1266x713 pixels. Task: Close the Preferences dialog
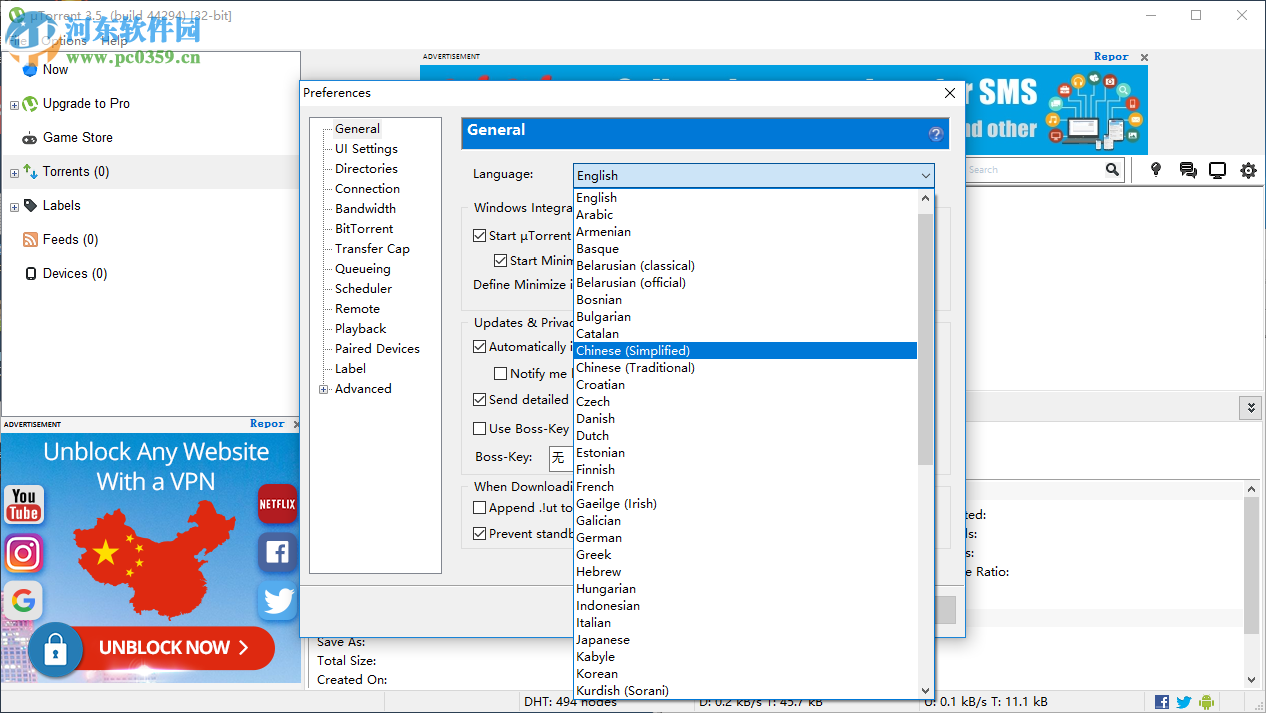[950, 93]
